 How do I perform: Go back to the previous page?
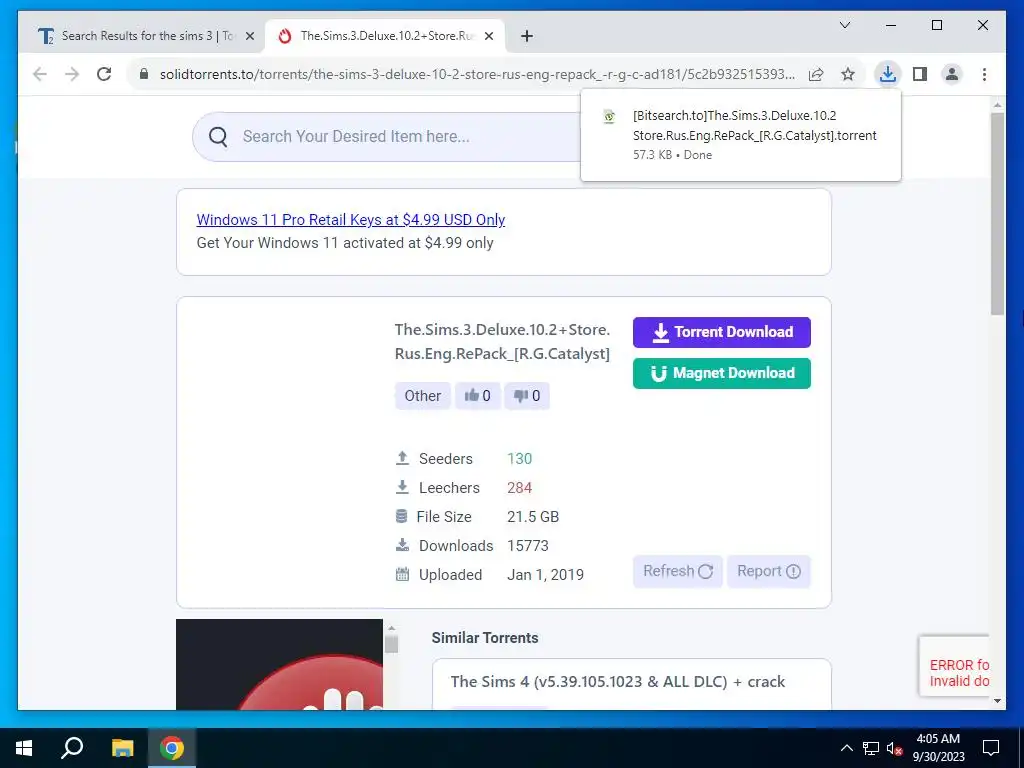pos(40,74)
